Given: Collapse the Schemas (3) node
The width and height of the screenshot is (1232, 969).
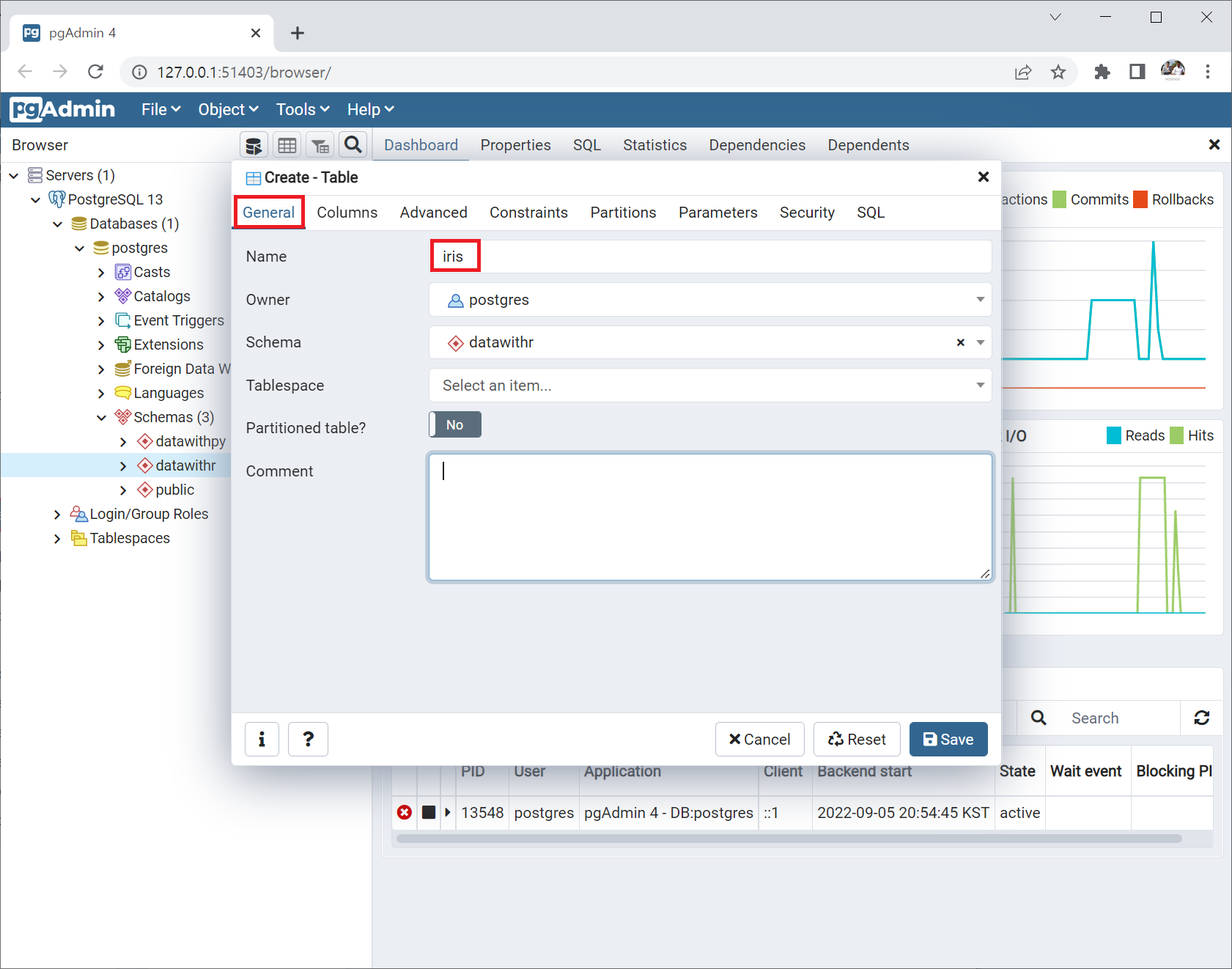Looking at the screenshot, I should [101, 417].
